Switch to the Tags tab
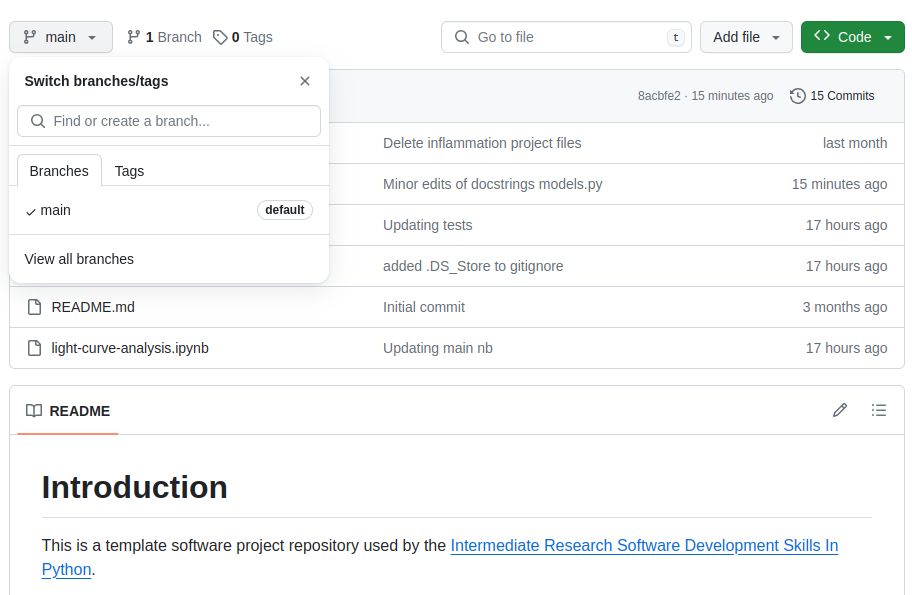Image resolution: width=912 pixels, height=595 pixels. pyautogui.click(x=129, y=171)
